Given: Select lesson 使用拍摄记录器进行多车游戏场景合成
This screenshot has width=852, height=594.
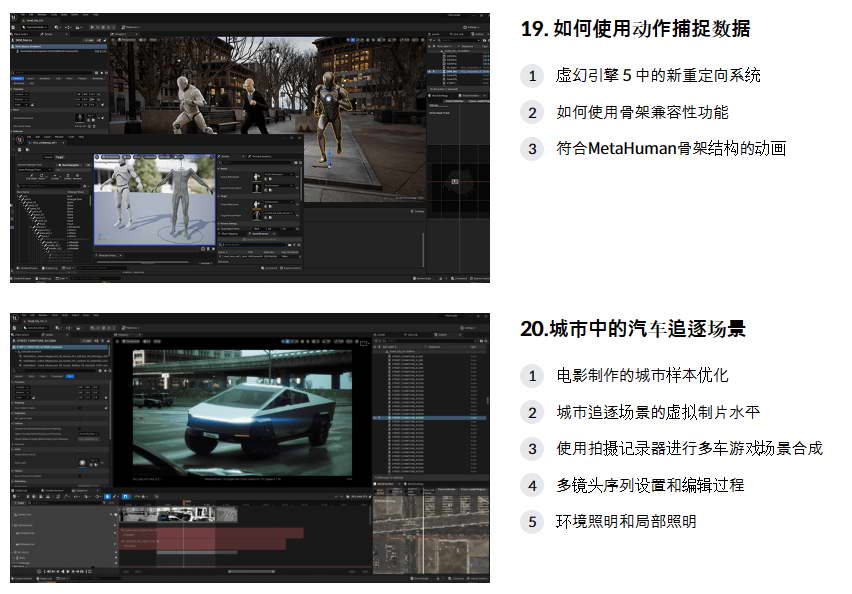Looking at the screenshot, I should tap(690, 448).
